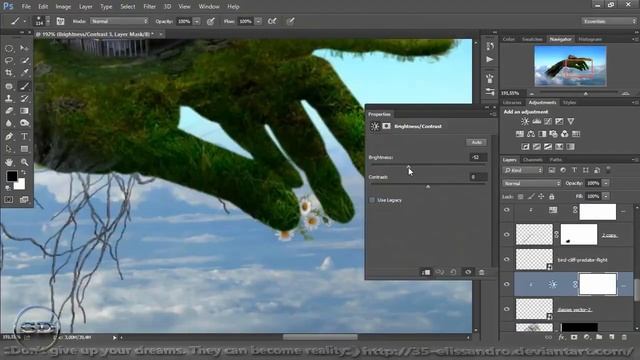Hide the layer with the spotted mask
The height and width of the screenshot is (360, 640).
point(507,235)
